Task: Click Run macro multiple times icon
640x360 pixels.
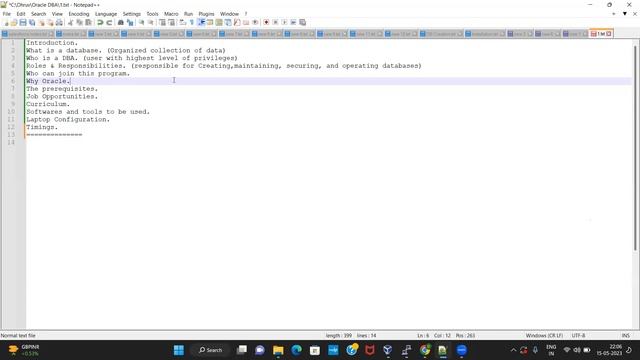Action: pyautogui.click(x=293, y=22)
